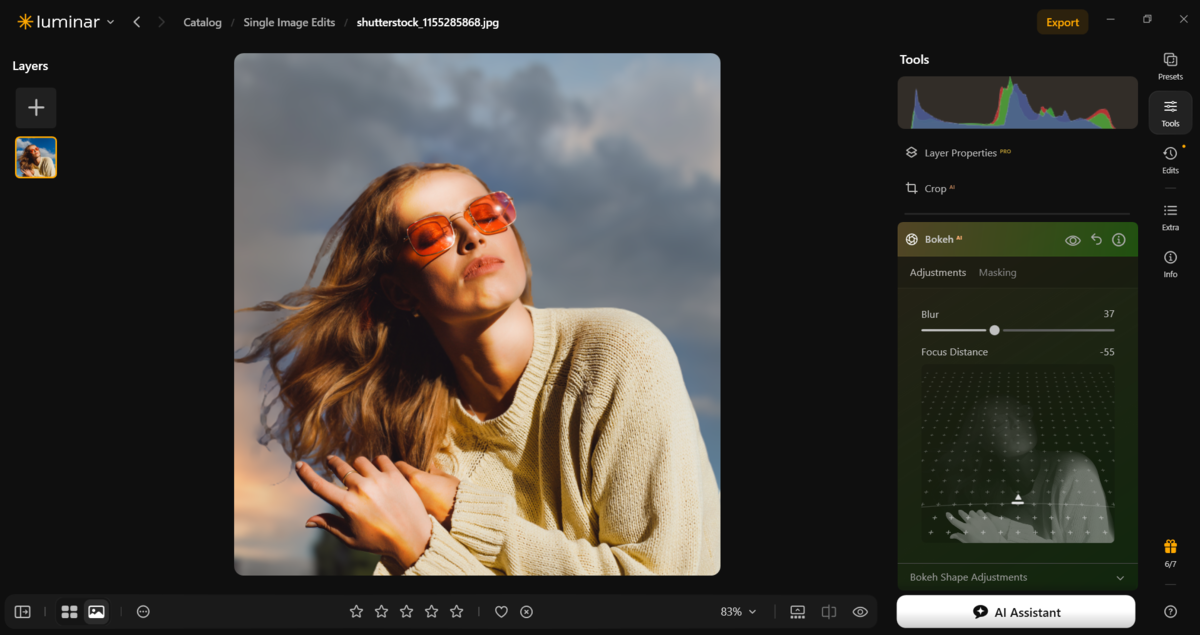This screenshot has width=1200, height=635.
Task: Rate image three stars
Action: (x=406, y=611)
